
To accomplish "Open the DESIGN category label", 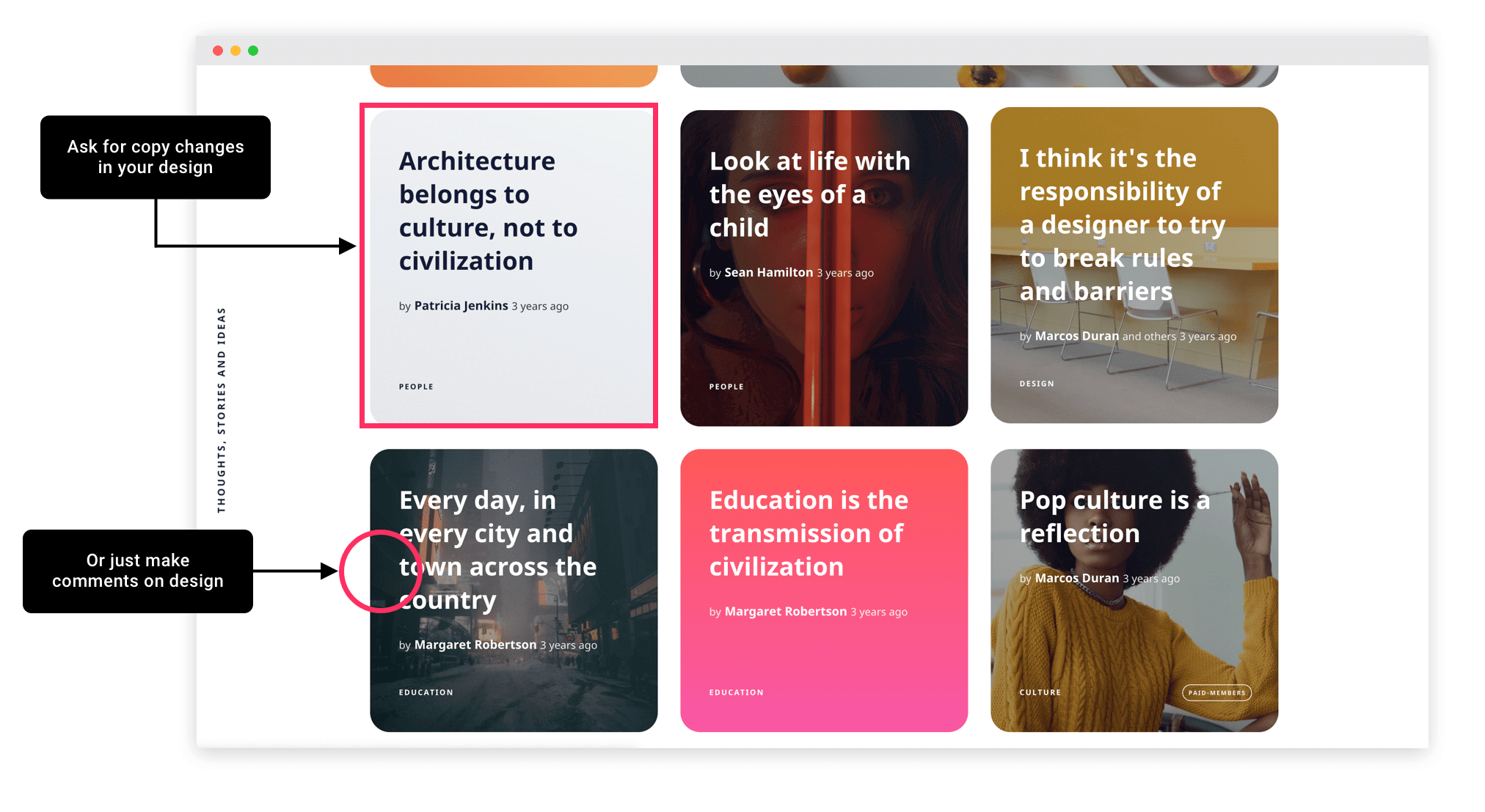I will (1037, 383).
